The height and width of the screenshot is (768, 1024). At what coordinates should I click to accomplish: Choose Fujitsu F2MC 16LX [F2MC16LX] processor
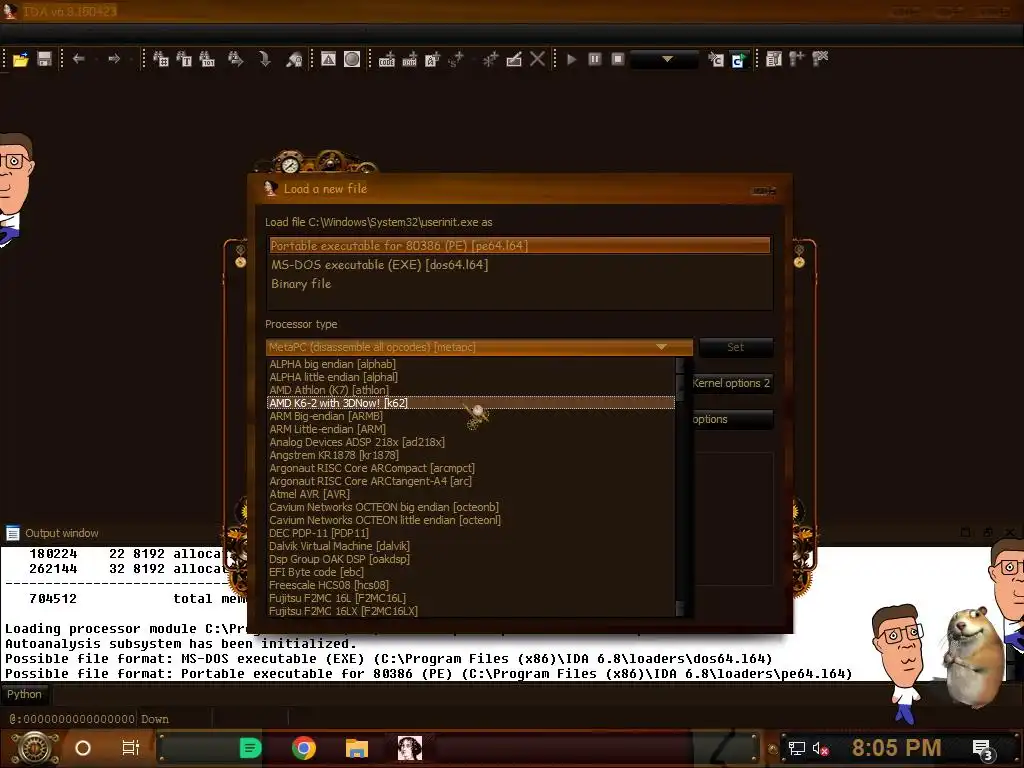(471, 611)
